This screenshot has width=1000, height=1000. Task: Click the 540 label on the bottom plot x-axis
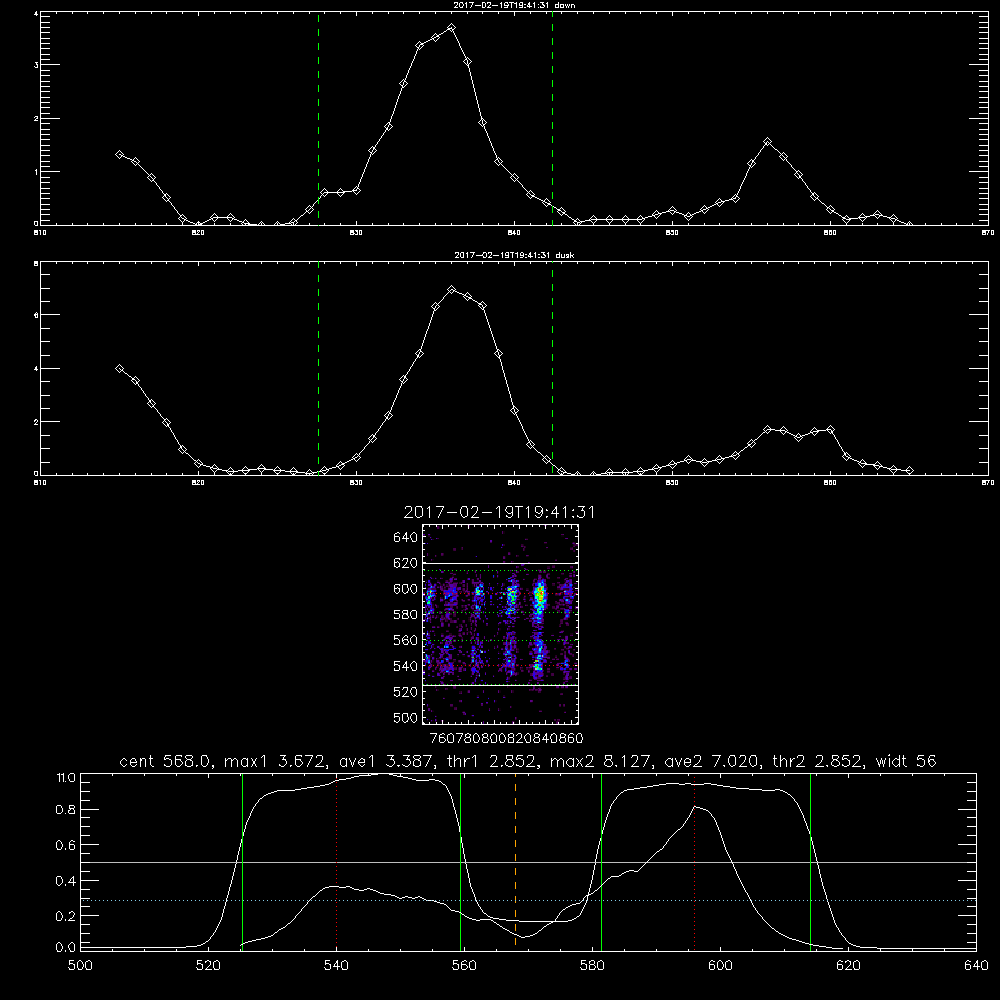pyautogui.click(x=336, y=965)
